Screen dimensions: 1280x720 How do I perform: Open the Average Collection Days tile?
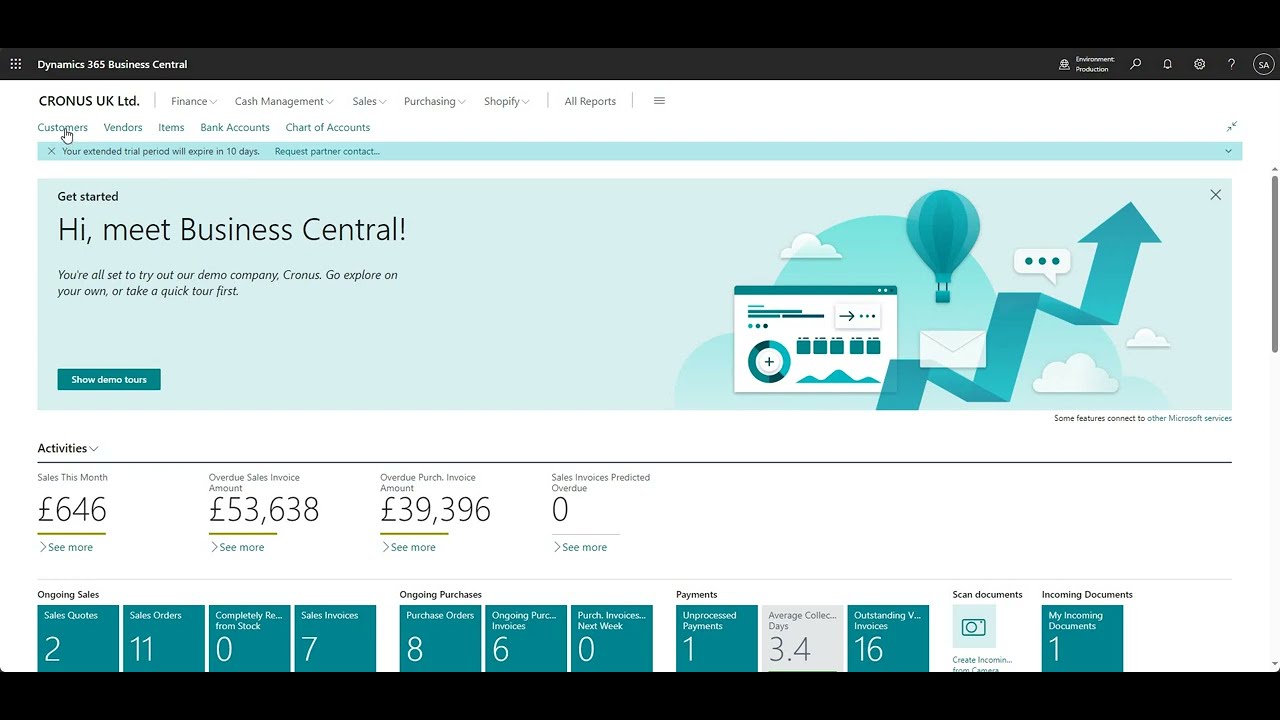click(x=803, y=638)
